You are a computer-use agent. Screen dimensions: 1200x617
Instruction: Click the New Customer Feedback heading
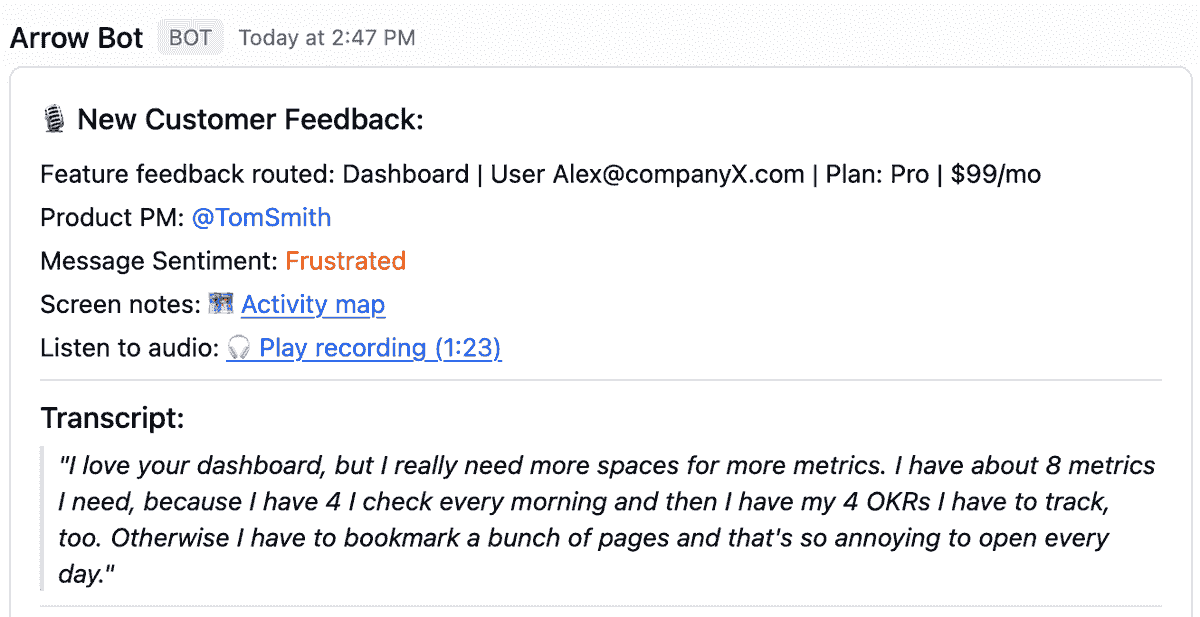[x=251, y=120]
